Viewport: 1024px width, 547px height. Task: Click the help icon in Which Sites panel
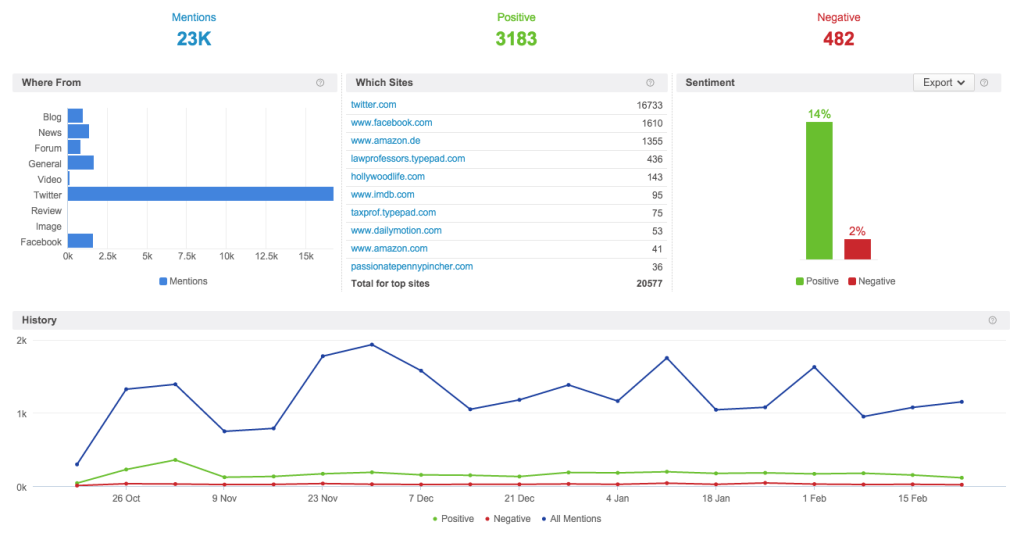650,83
